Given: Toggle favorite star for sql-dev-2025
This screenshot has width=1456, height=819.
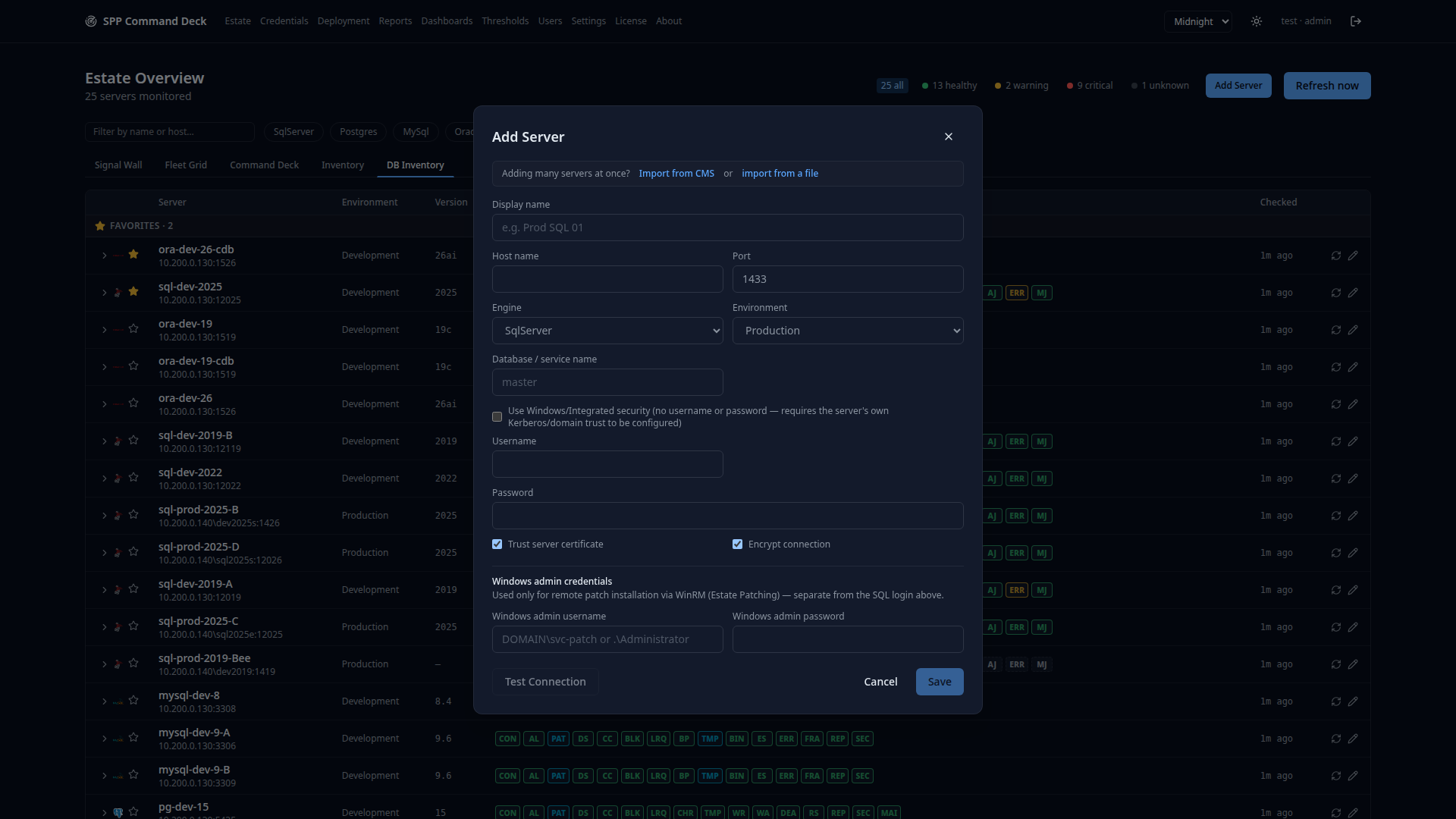Looking at the screenshot, I should [133, 292].
